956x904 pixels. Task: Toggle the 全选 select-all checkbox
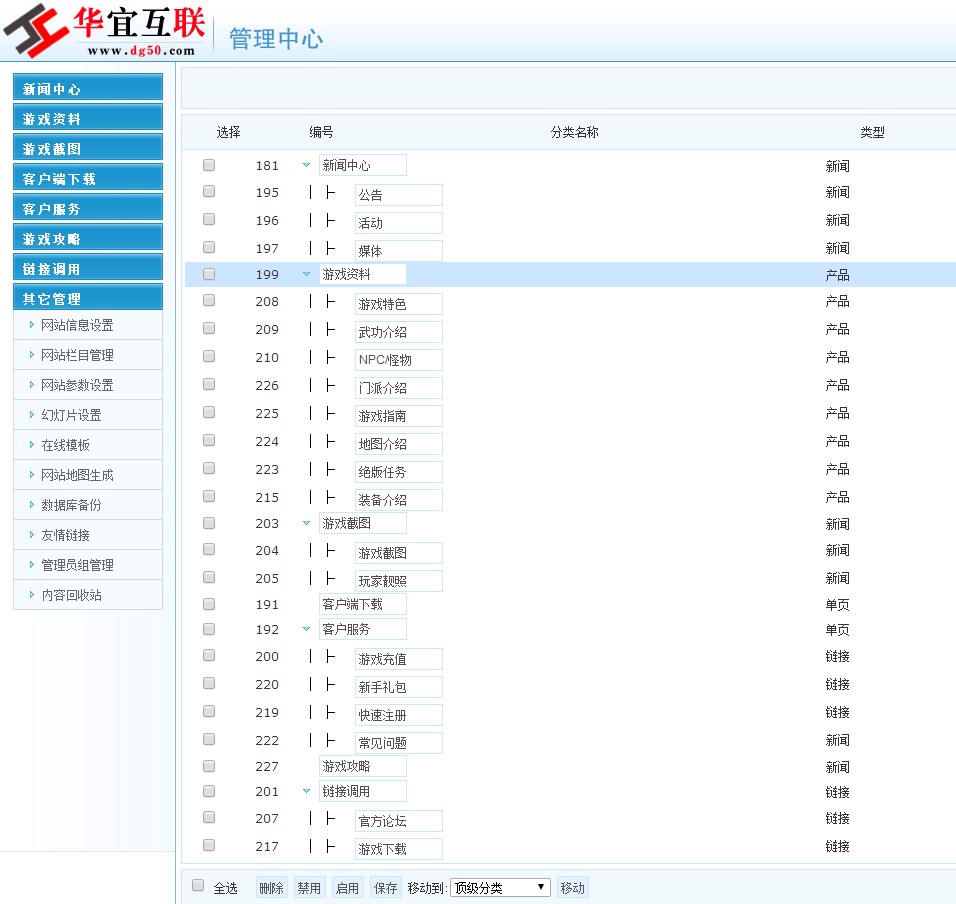click(198, 885)
